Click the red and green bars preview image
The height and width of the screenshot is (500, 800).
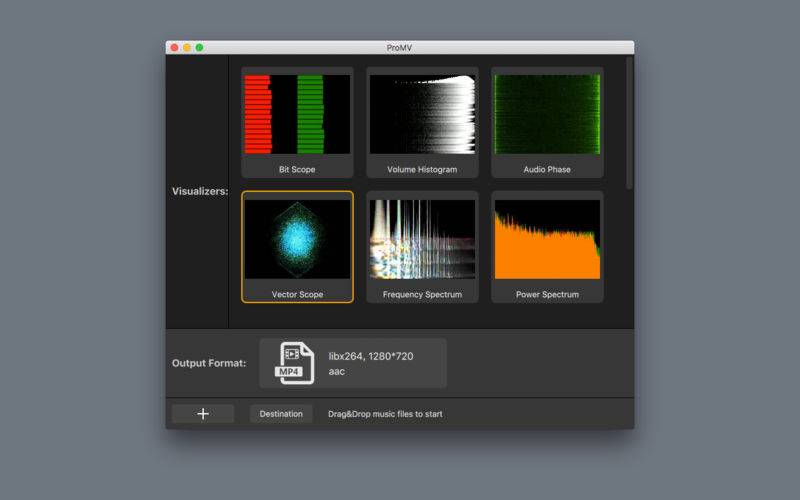[x=297, y=114]
